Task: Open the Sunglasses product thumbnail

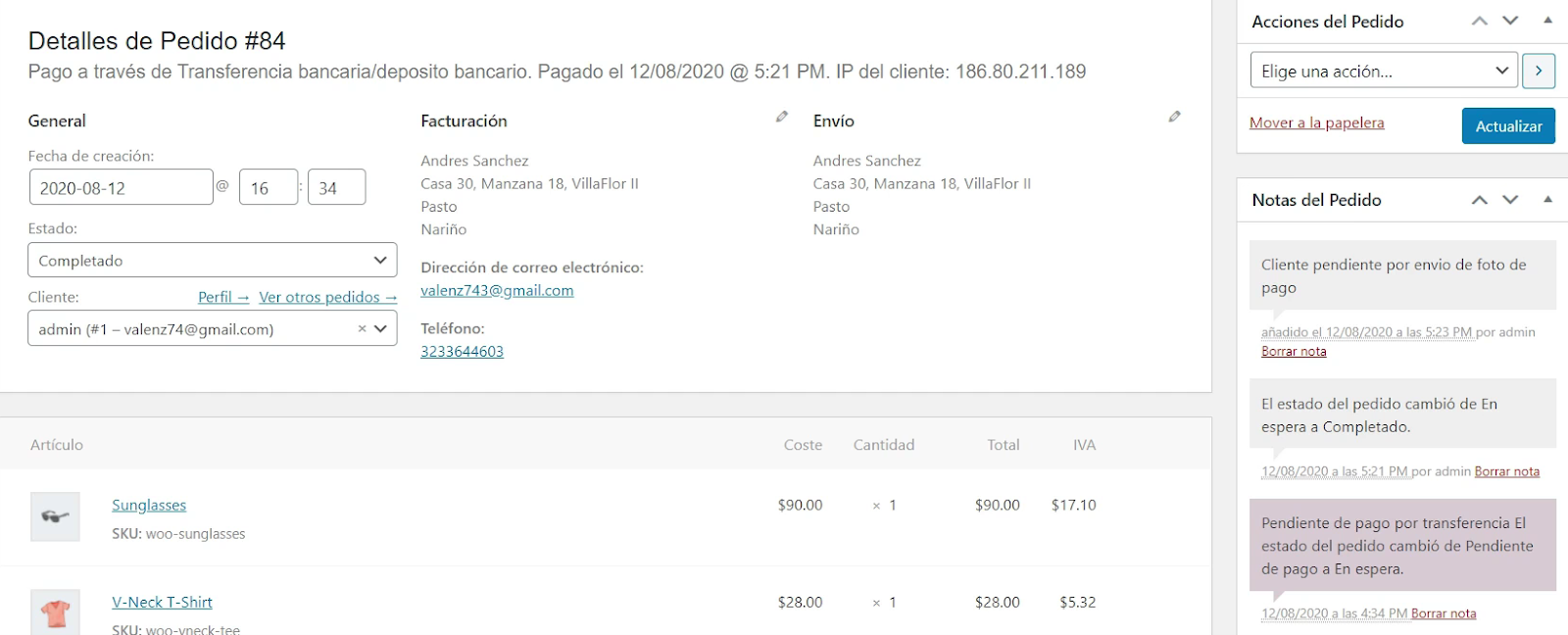Action: click(55, 516)
